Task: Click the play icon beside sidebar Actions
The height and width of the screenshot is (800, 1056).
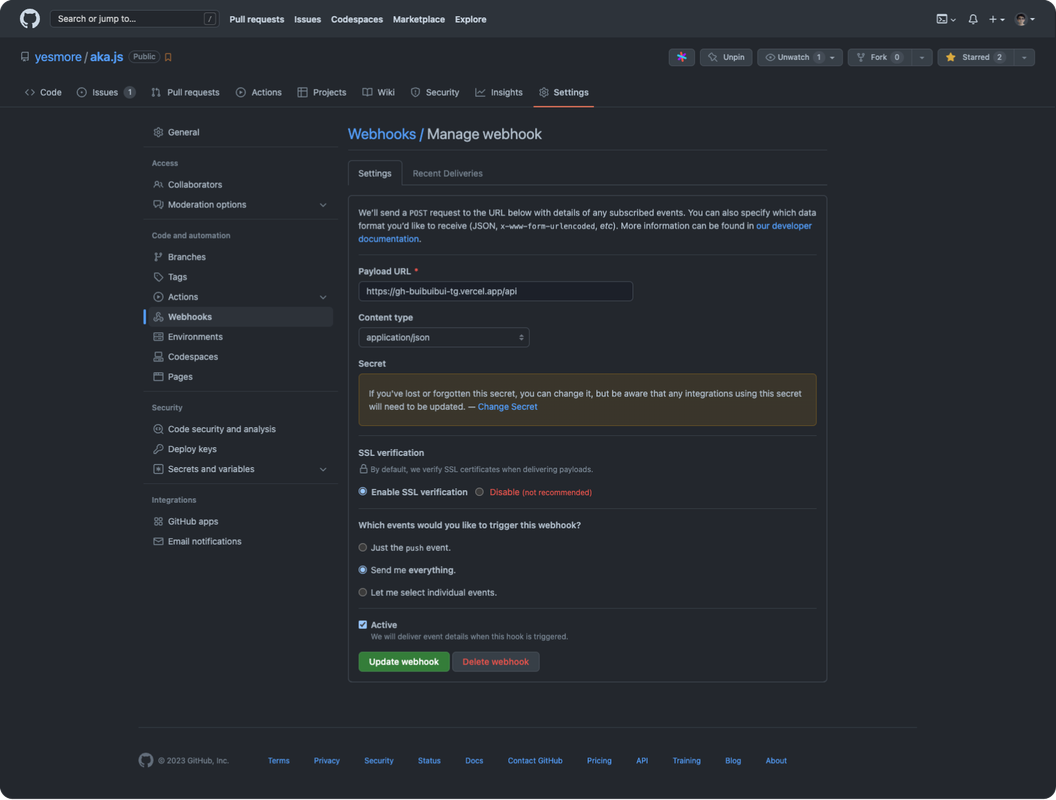Action: coord(158,297)
